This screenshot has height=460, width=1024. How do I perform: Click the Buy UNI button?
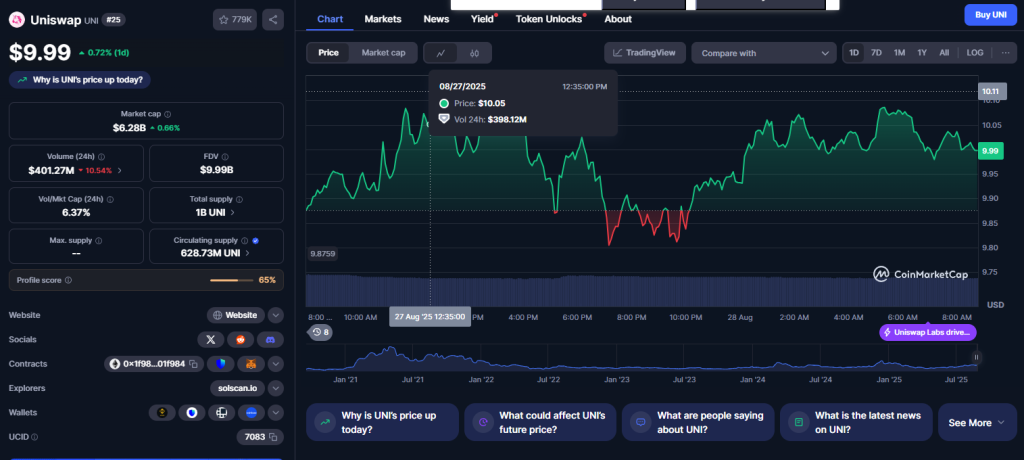tap(990, 14)
